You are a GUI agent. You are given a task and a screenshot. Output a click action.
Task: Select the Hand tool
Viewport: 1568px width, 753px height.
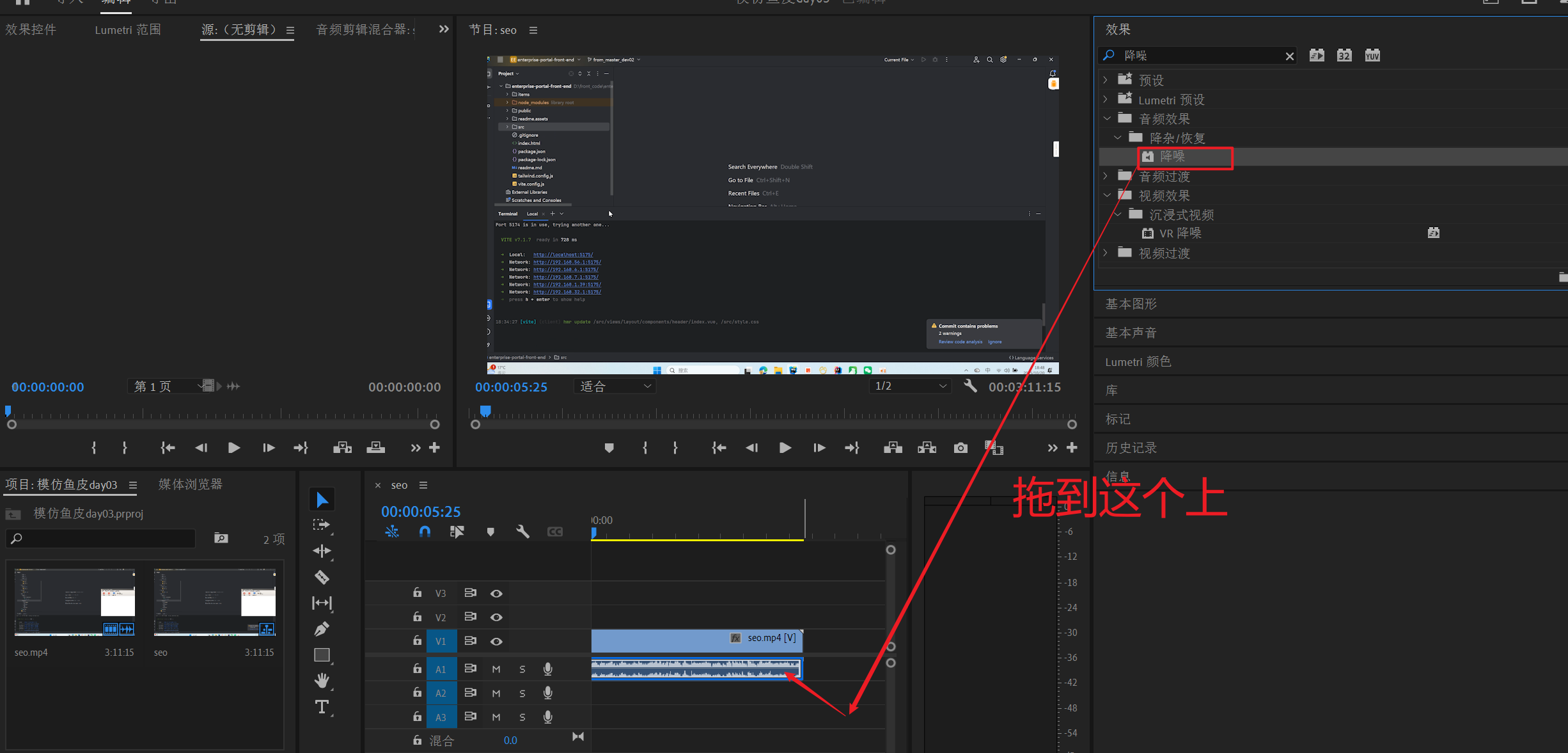pos(322,681)
